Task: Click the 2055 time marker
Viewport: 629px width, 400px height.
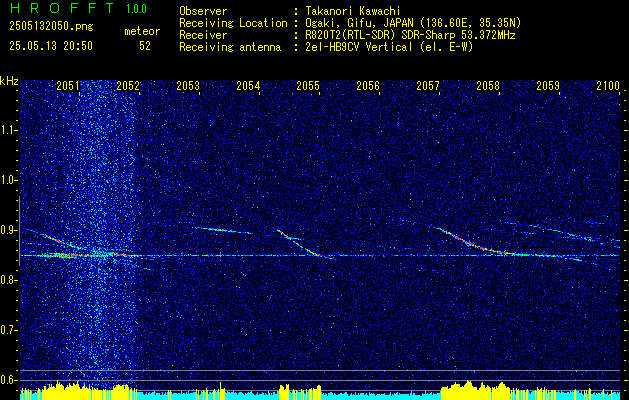Action: click(x=308, y=86)
